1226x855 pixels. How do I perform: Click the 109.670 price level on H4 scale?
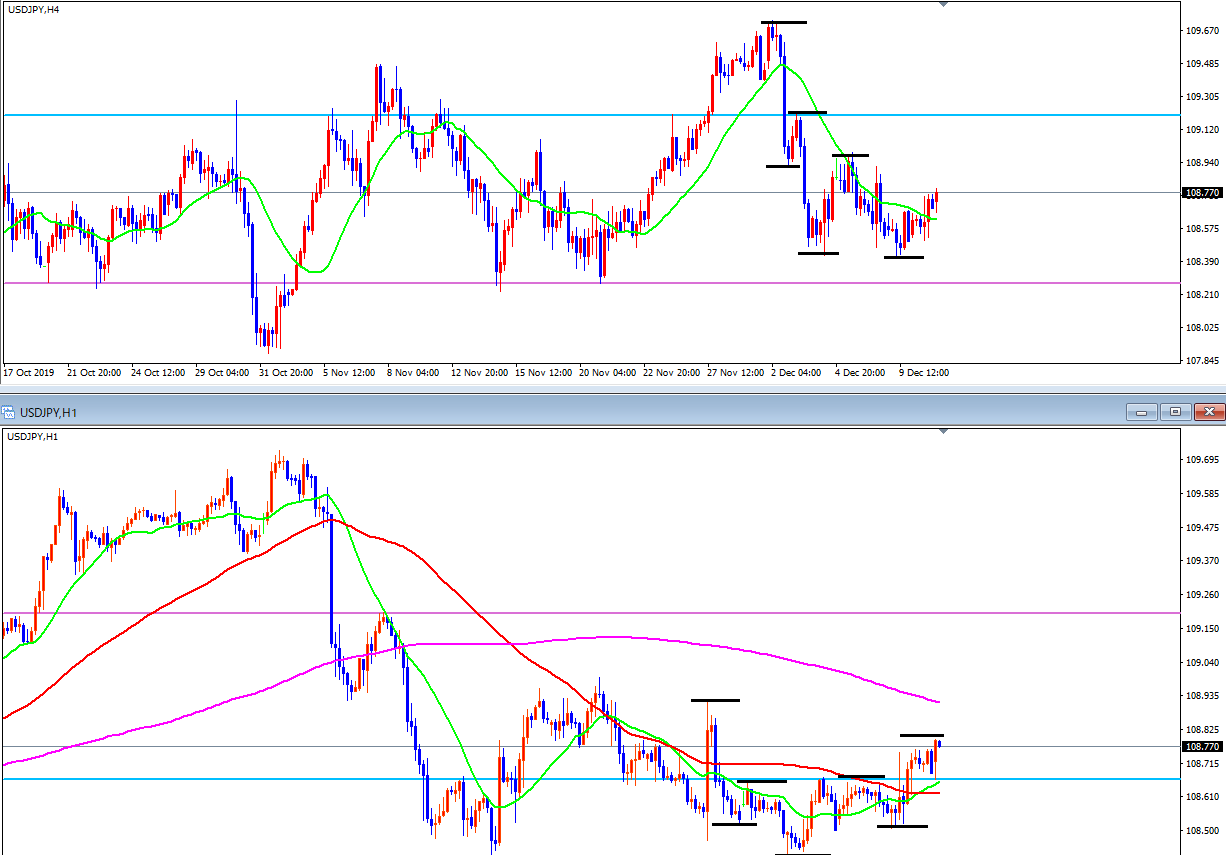click(1201, 31)
